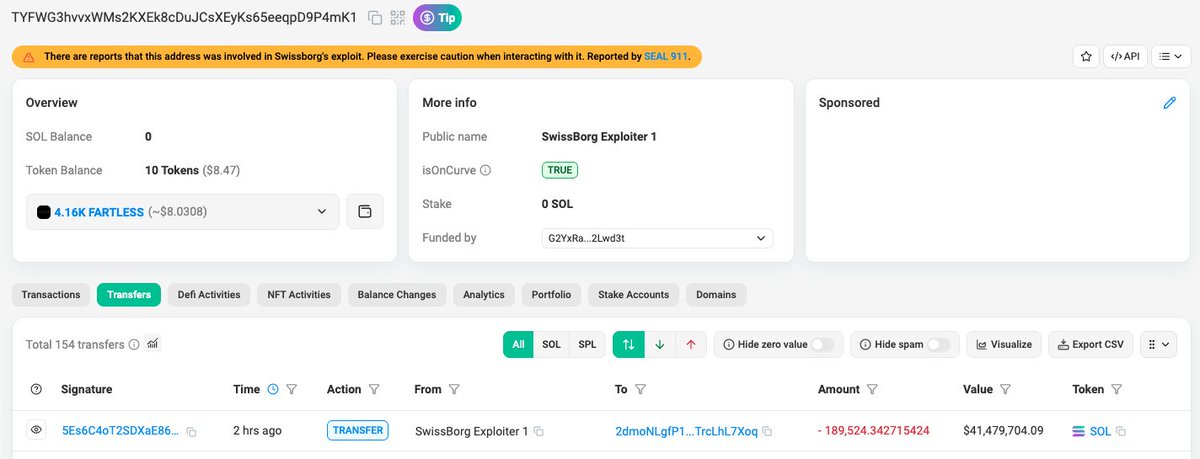Go to the Balance Changes tab

click(397, 295)
